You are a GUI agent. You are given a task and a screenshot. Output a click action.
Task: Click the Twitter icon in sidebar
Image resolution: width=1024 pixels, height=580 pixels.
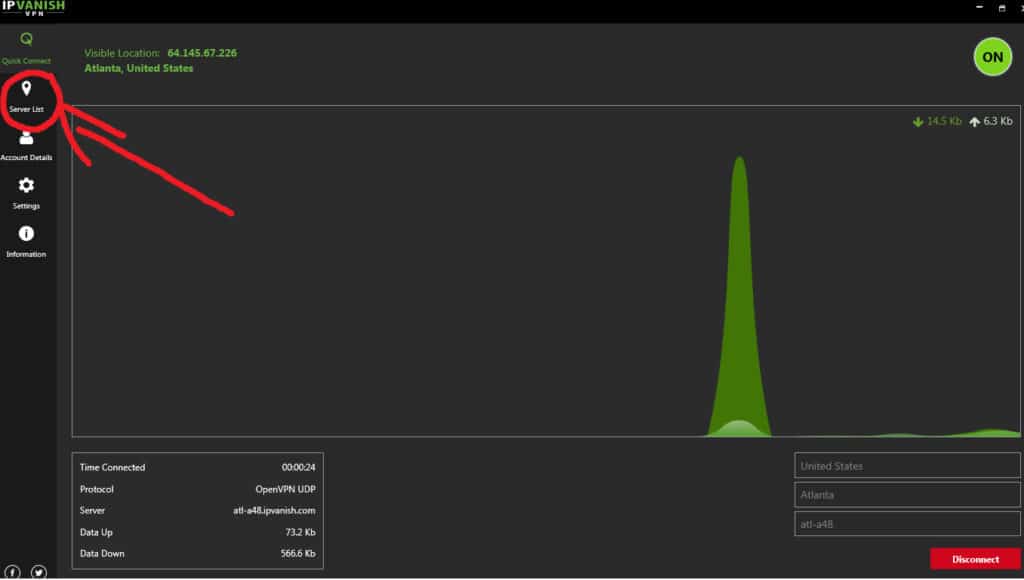[39, 573]
